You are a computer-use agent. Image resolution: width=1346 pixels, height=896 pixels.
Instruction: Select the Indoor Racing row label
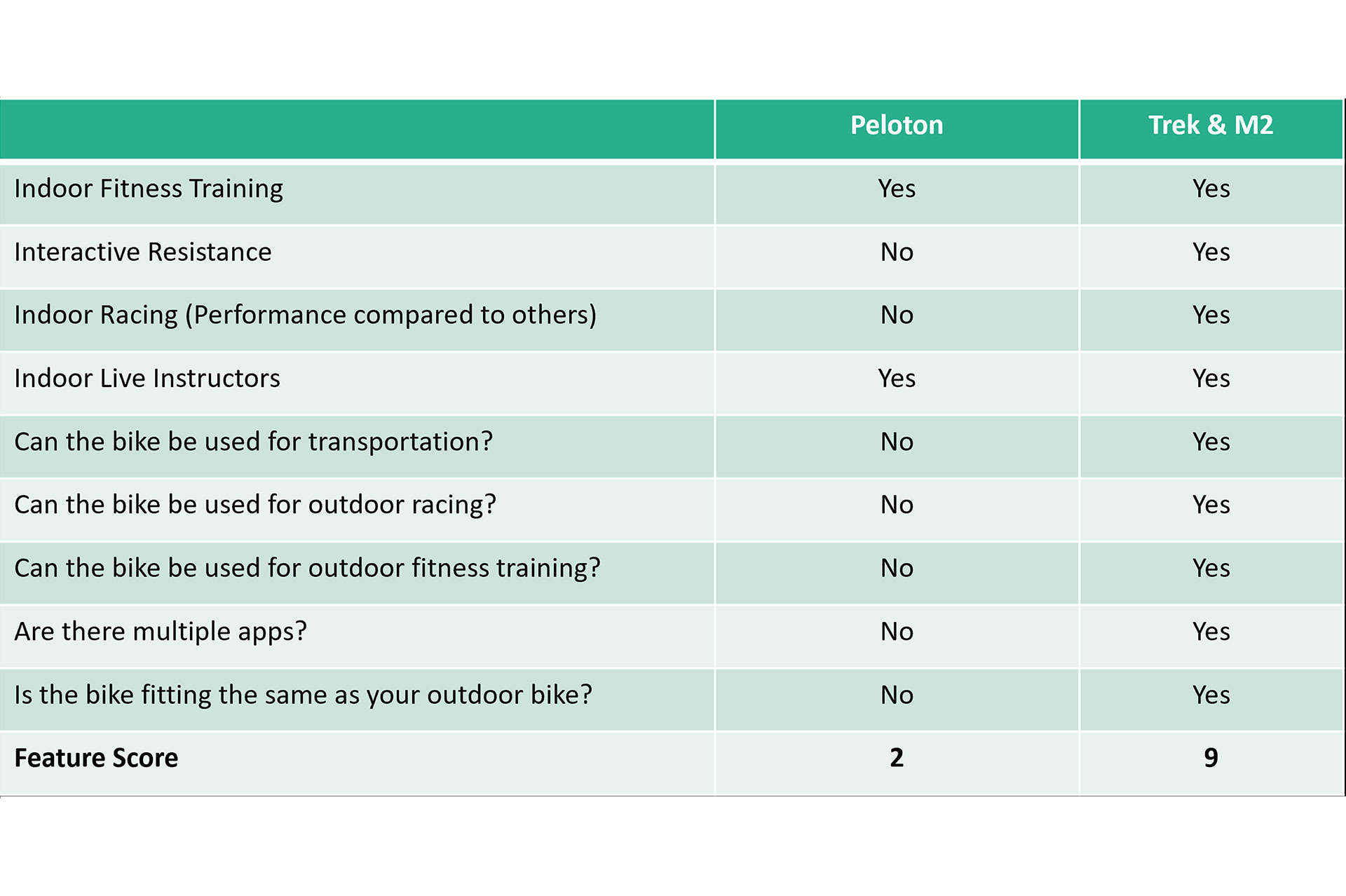[305, 315]
